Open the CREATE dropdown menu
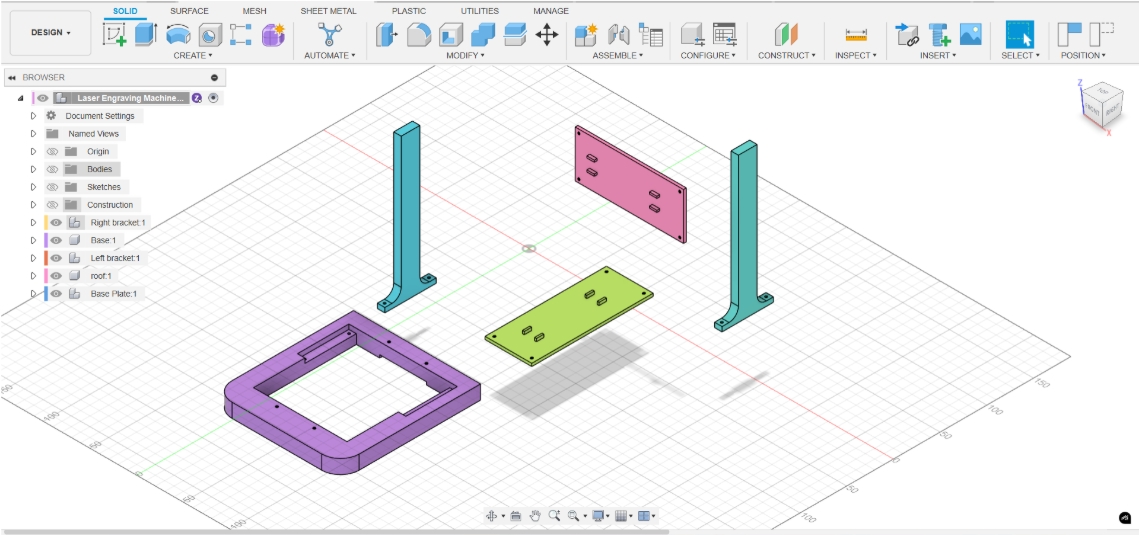 pos(192,55)
